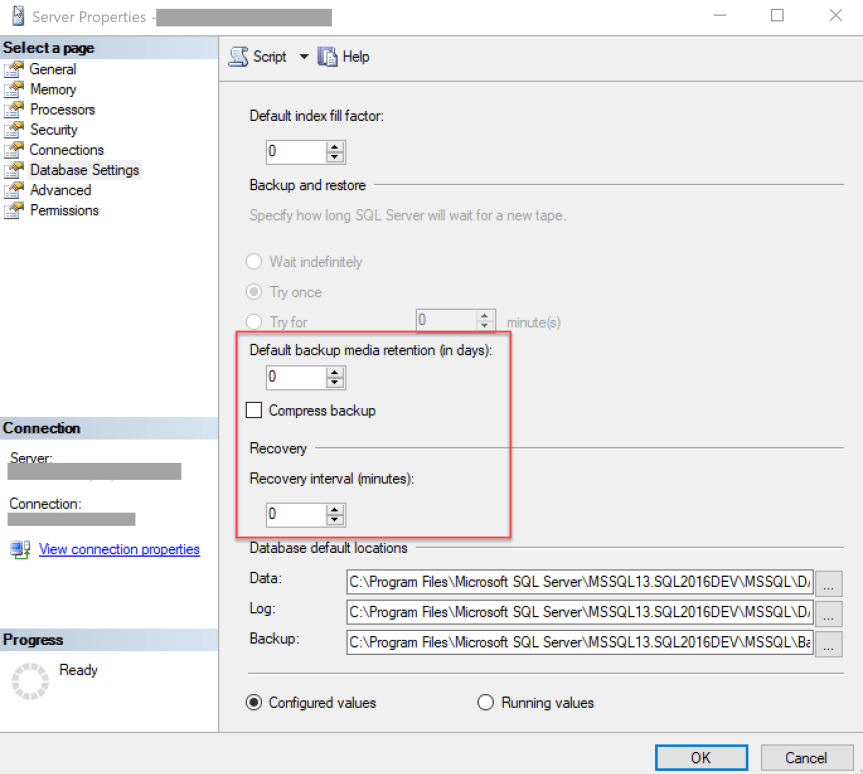This screenshot has height=774, width=863.
Task: Click the Script button
Action: coord(258,57)
